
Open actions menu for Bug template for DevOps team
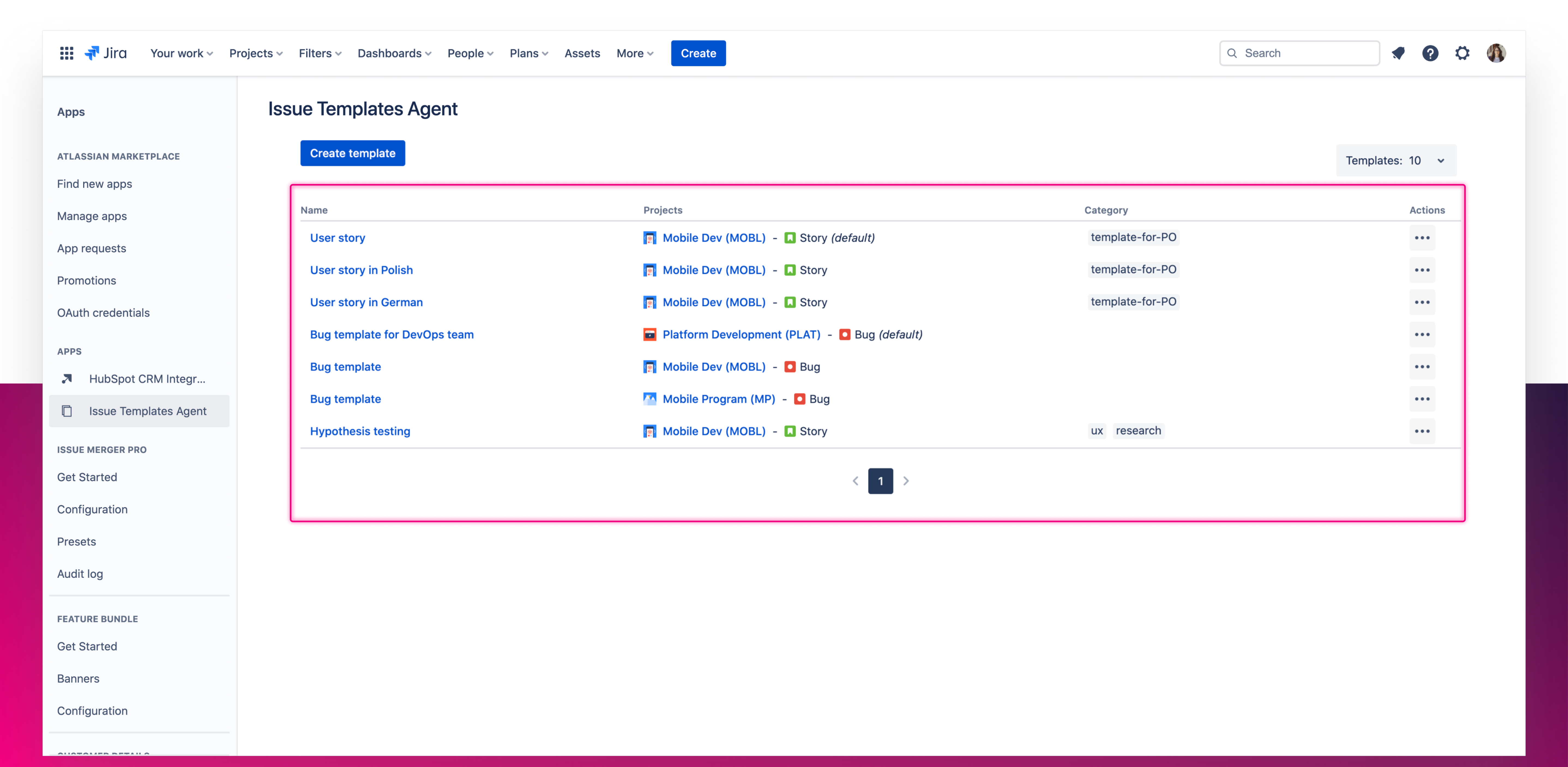pyautogui.click(x=1422, y=334)
